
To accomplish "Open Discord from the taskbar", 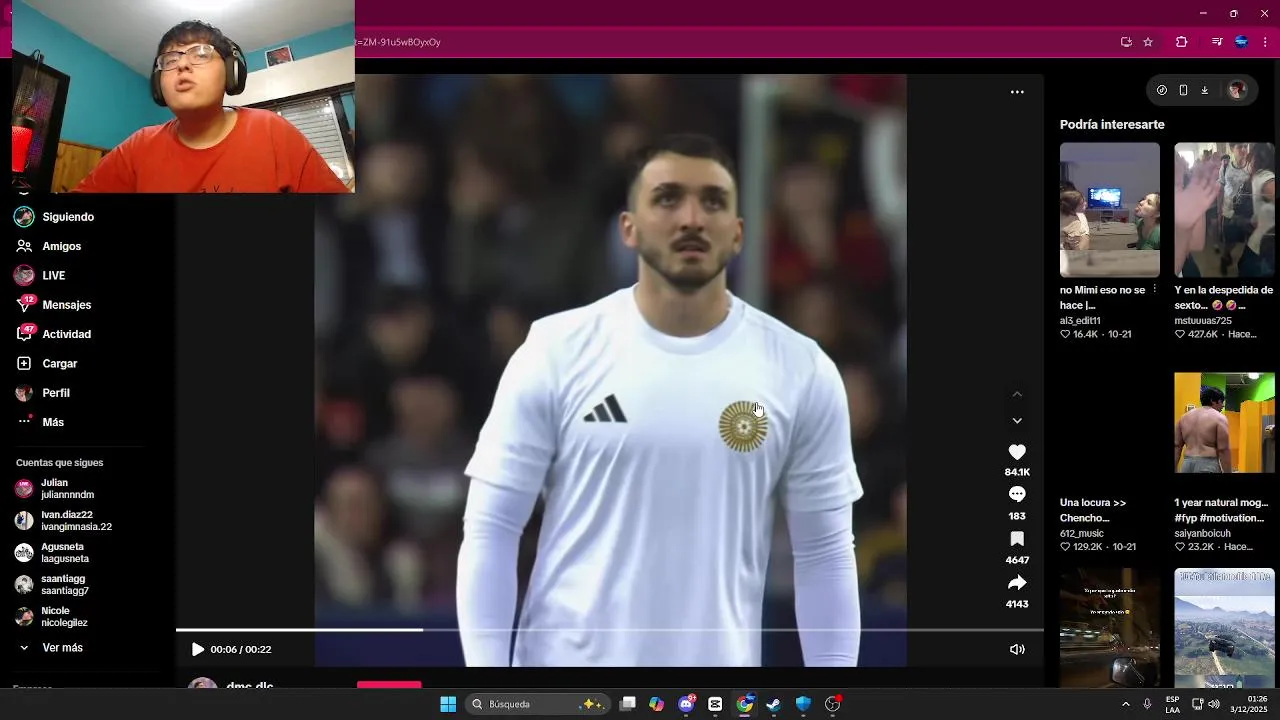I will tap(686, 704).
